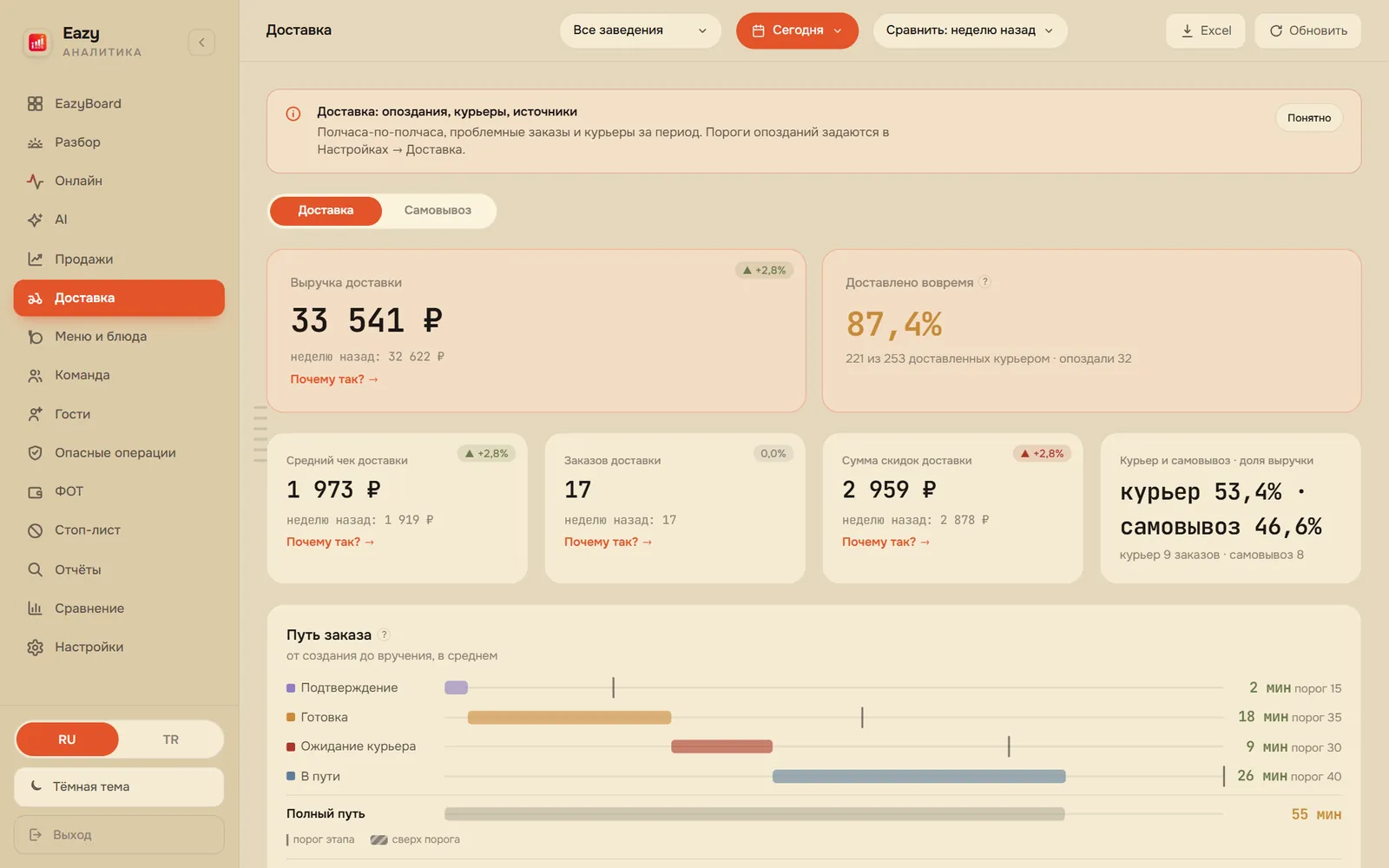Screen dimensions: 1389x868
Task: Click the info icon in the banner
Action: point(293,114)
